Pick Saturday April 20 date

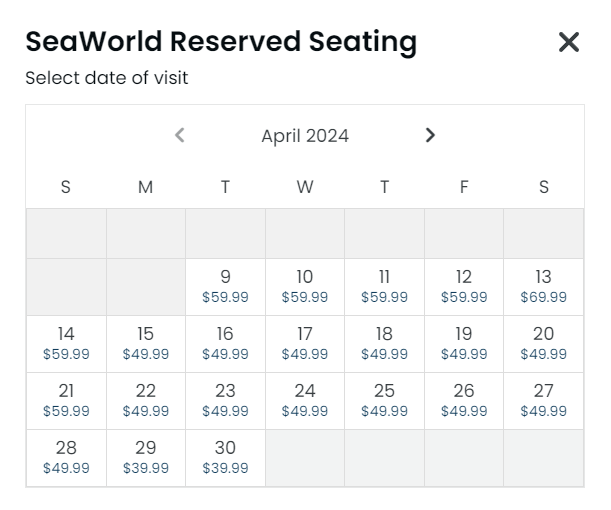pyautogui.click(x=543, y=343)
